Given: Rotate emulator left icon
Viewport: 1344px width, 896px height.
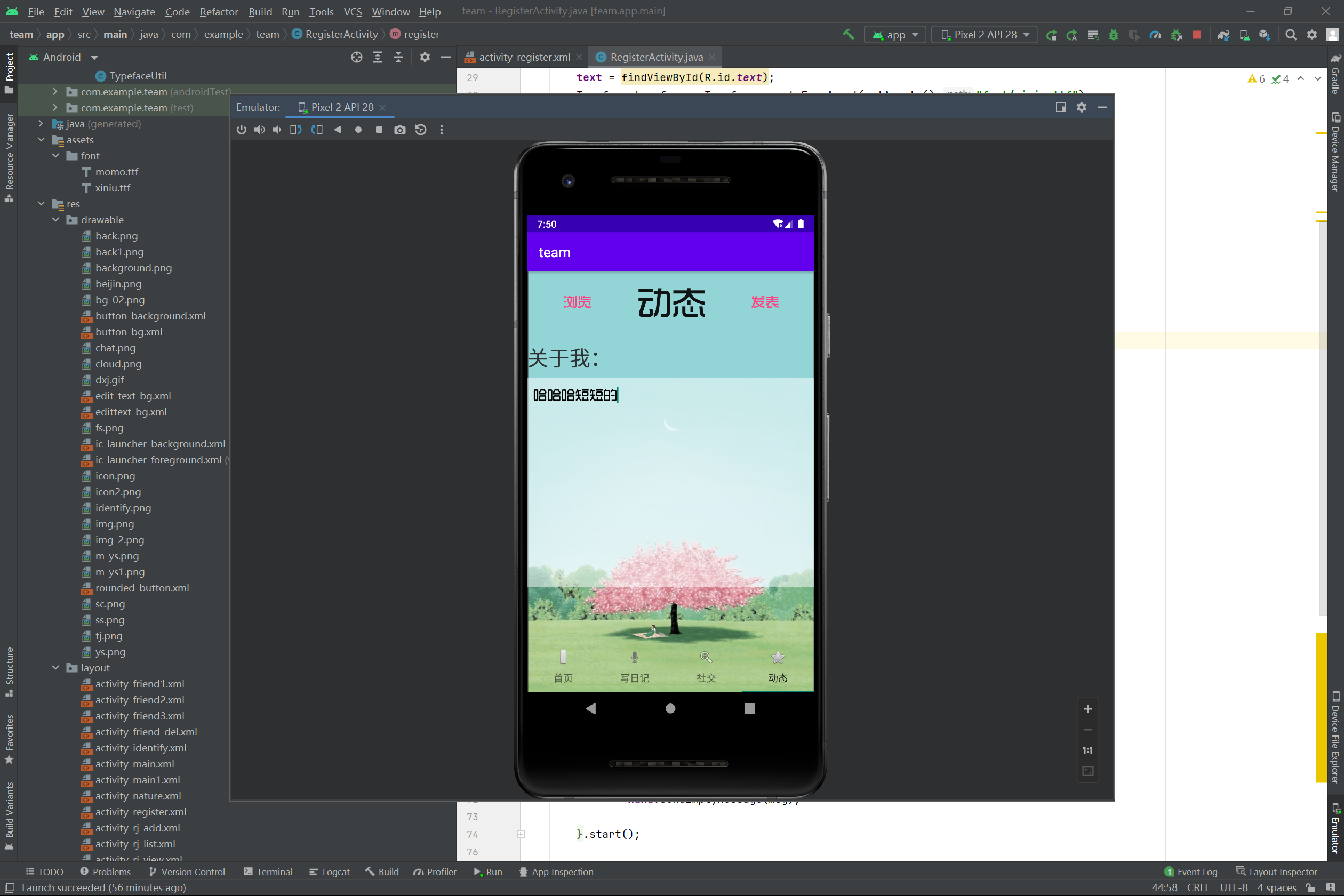Looking at the screenshot, I should pos(295,130).
